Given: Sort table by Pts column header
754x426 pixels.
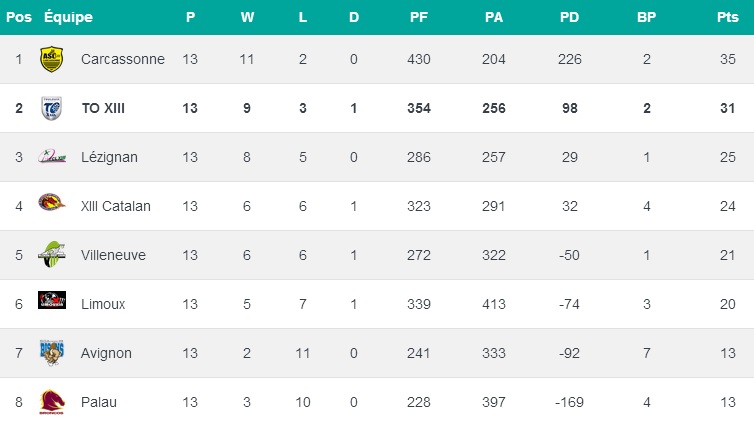Looking at the screenshot, I should 727,17.
